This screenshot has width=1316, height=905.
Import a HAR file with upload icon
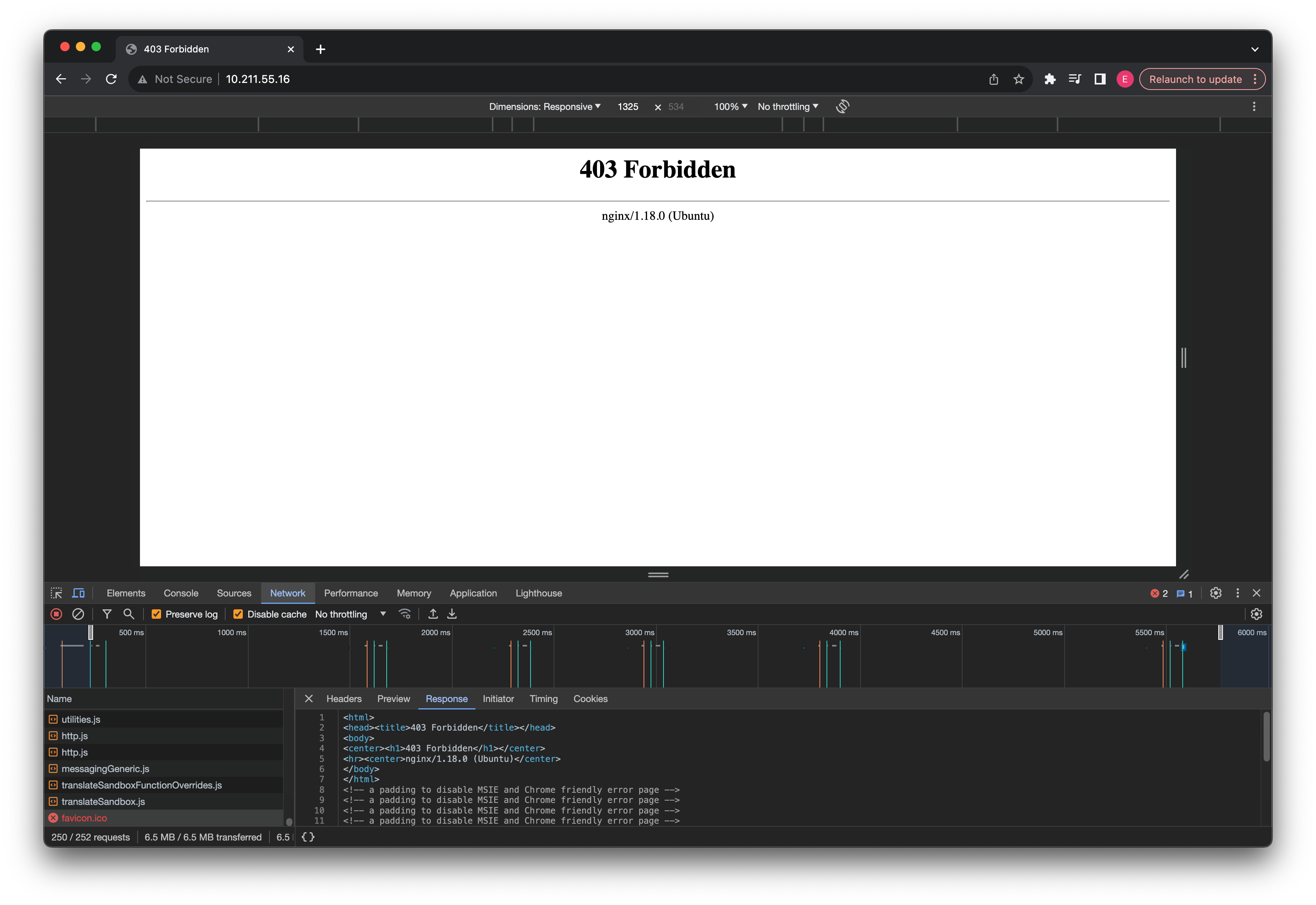(x=432, y=614)
